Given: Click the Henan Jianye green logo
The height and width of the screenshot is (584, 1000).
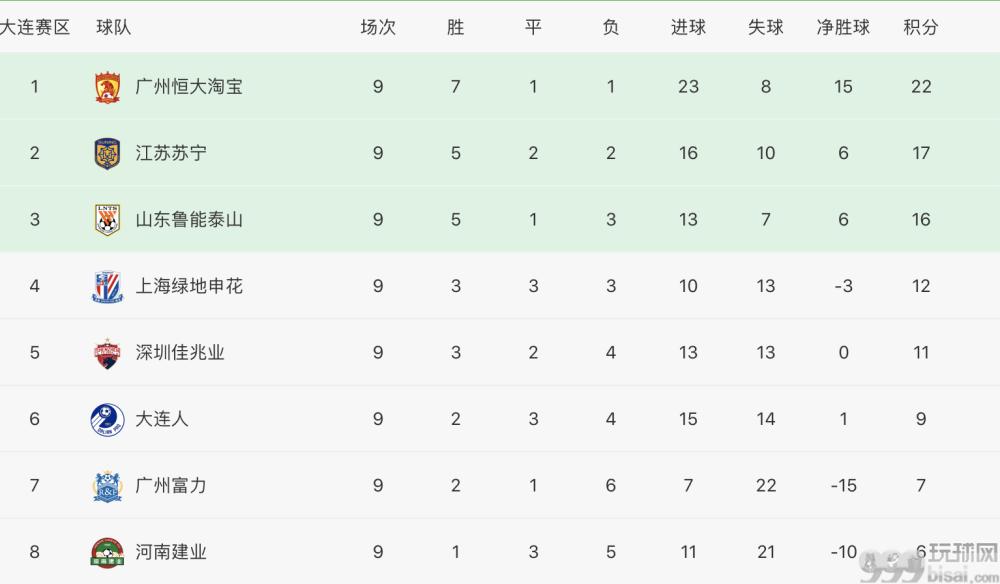Looking at the screenshot, I should (107, 552).
